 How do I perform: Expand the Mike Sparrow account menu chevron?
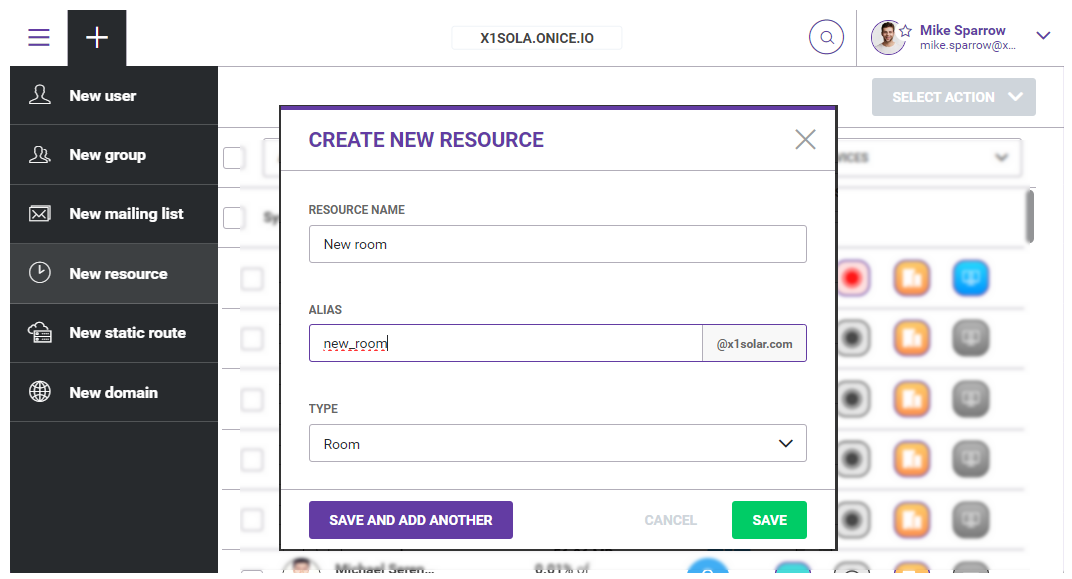(1043, 35)
